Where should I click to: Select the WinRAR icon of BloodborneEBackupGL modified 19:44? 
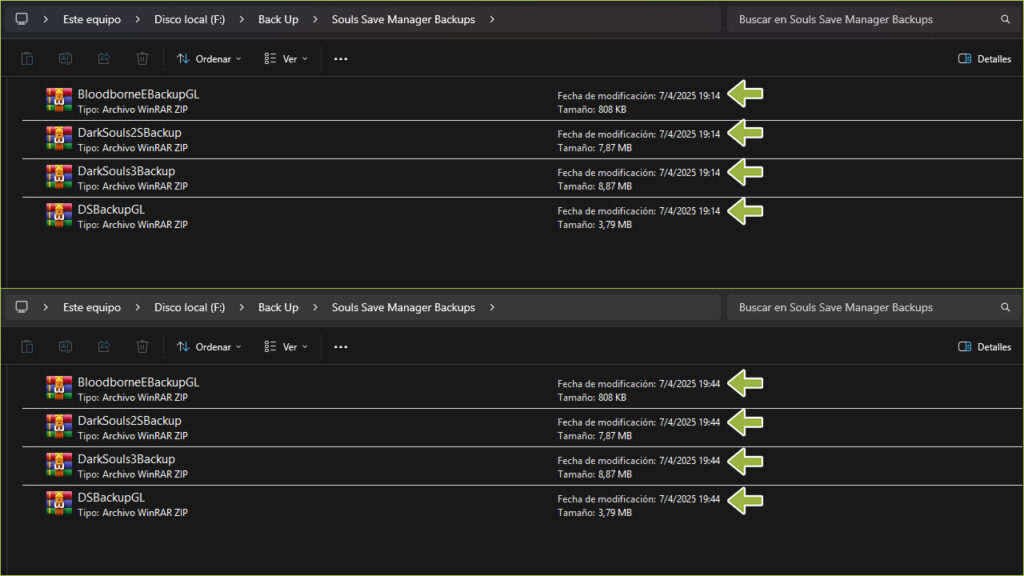pos(59,389)
